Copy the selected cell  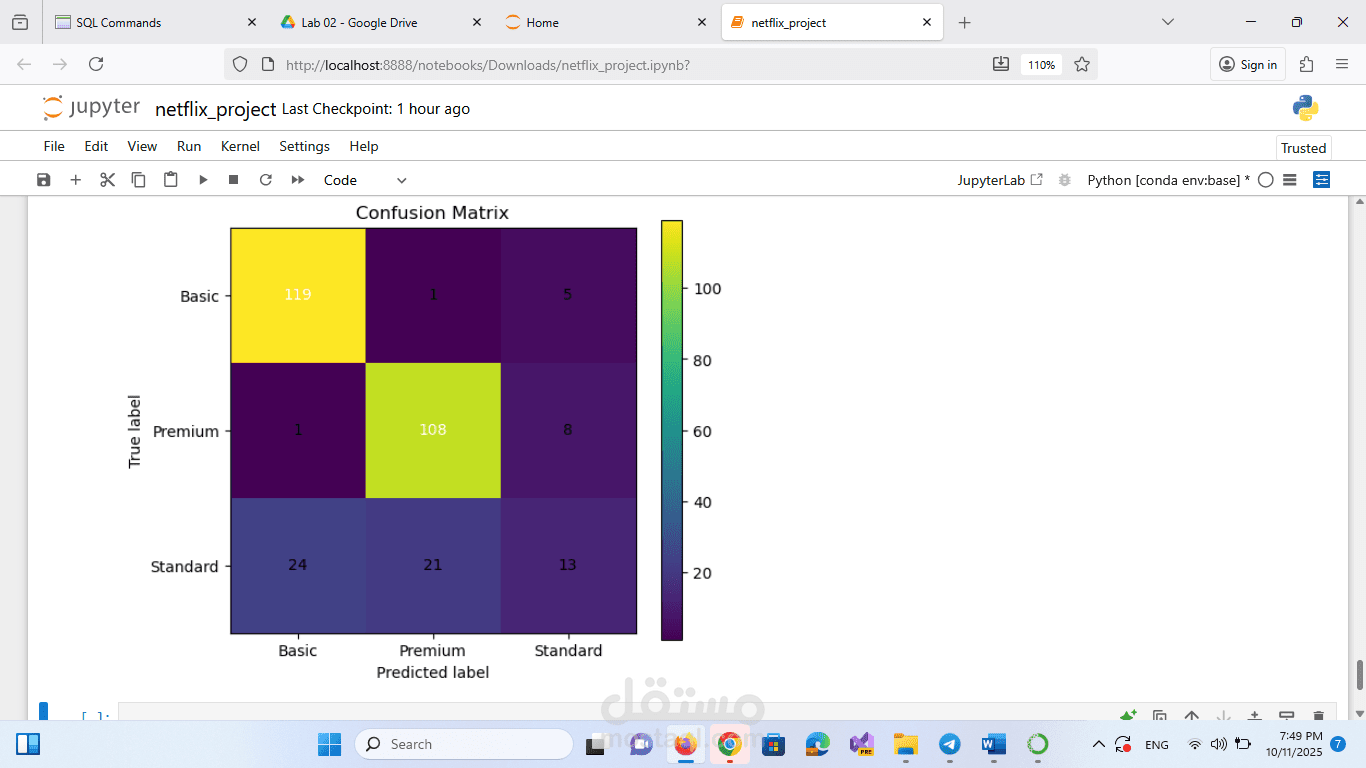click(139, 180)
